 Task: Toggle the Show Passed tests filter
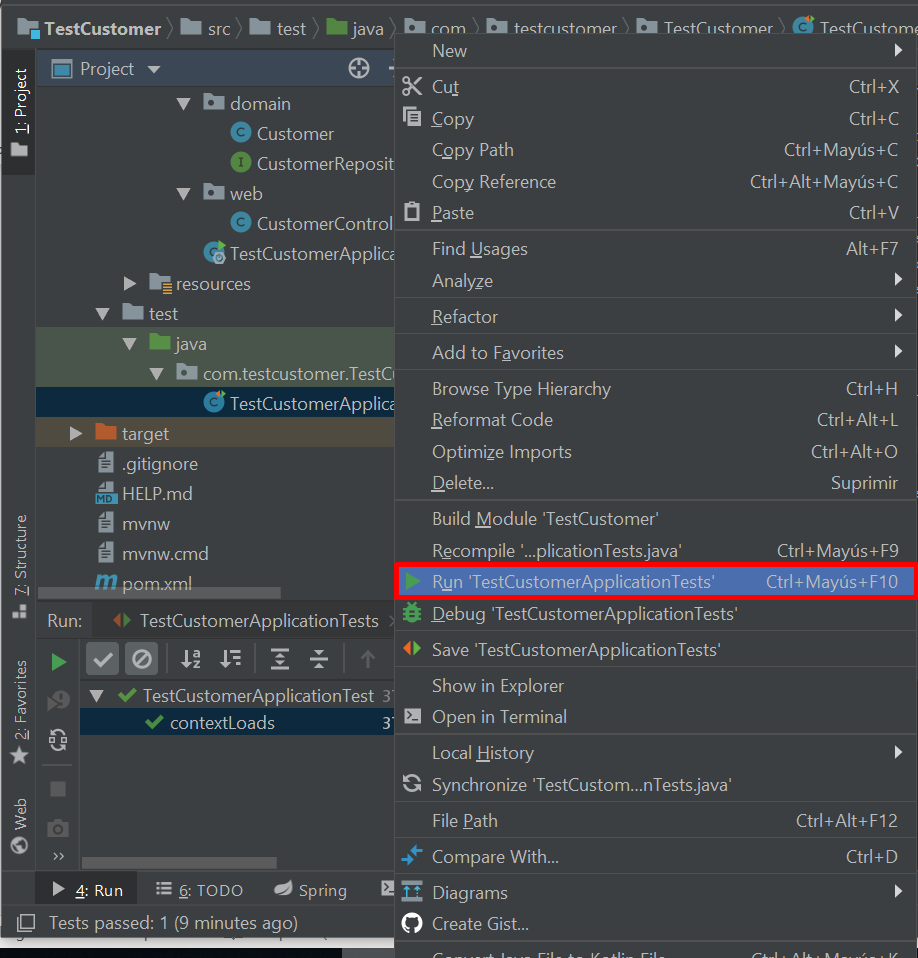tap(102, 659)
